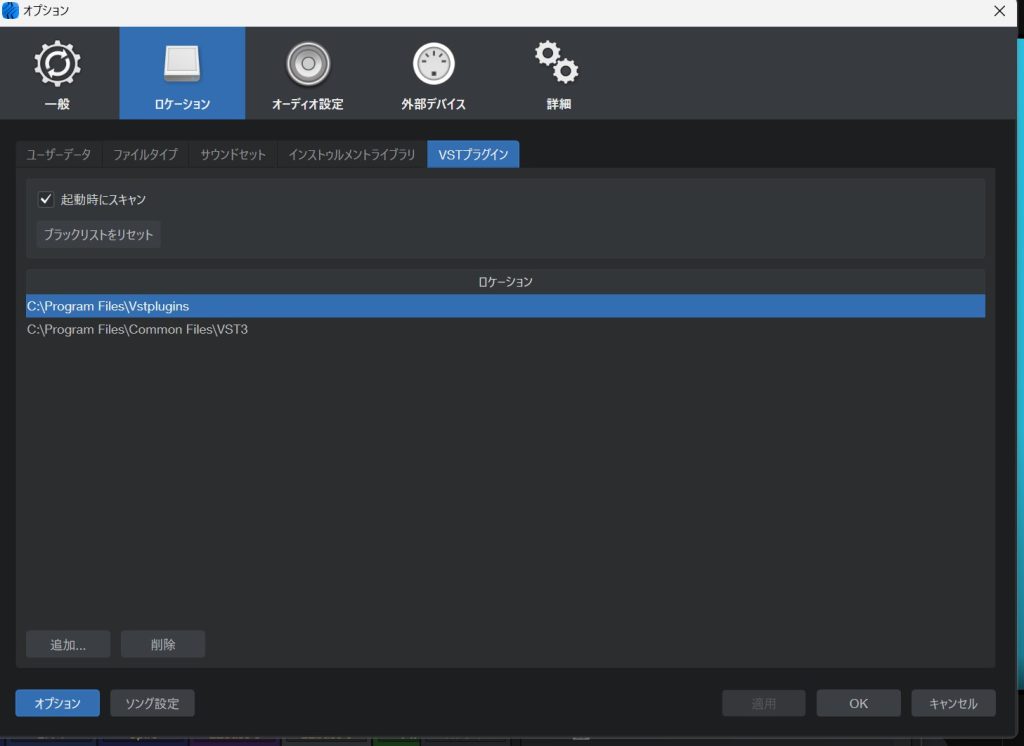Switch to the ユーザーデータ tab
Viewport: 1024px width, 746px height.
click(x=59, y=155)
